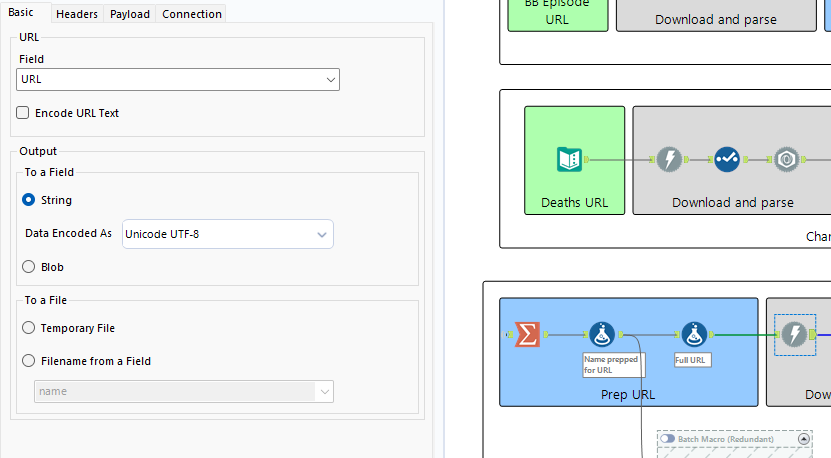Click the 'Full URL' annotation label
The image size is (831, 458).
click(x=693, y=360)
